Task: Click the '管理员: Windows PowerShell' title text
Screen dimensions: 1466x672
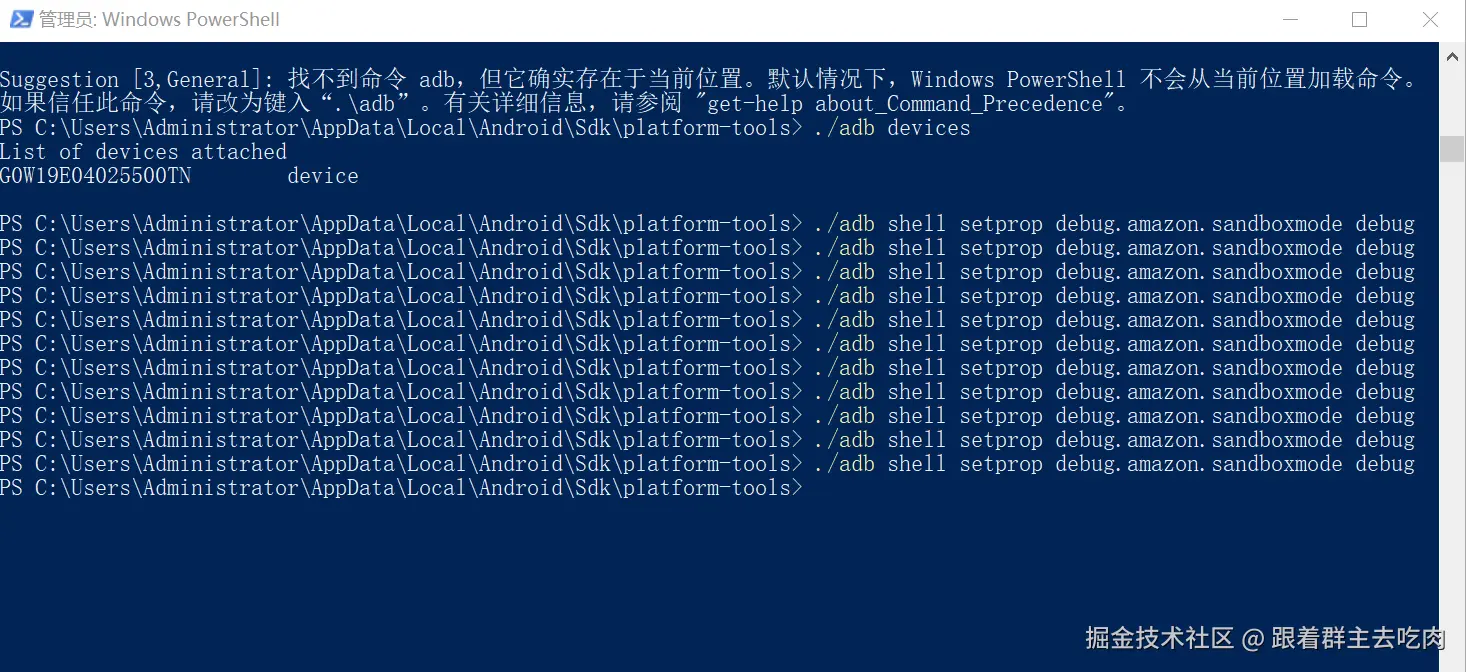Action: pos(159,19)
